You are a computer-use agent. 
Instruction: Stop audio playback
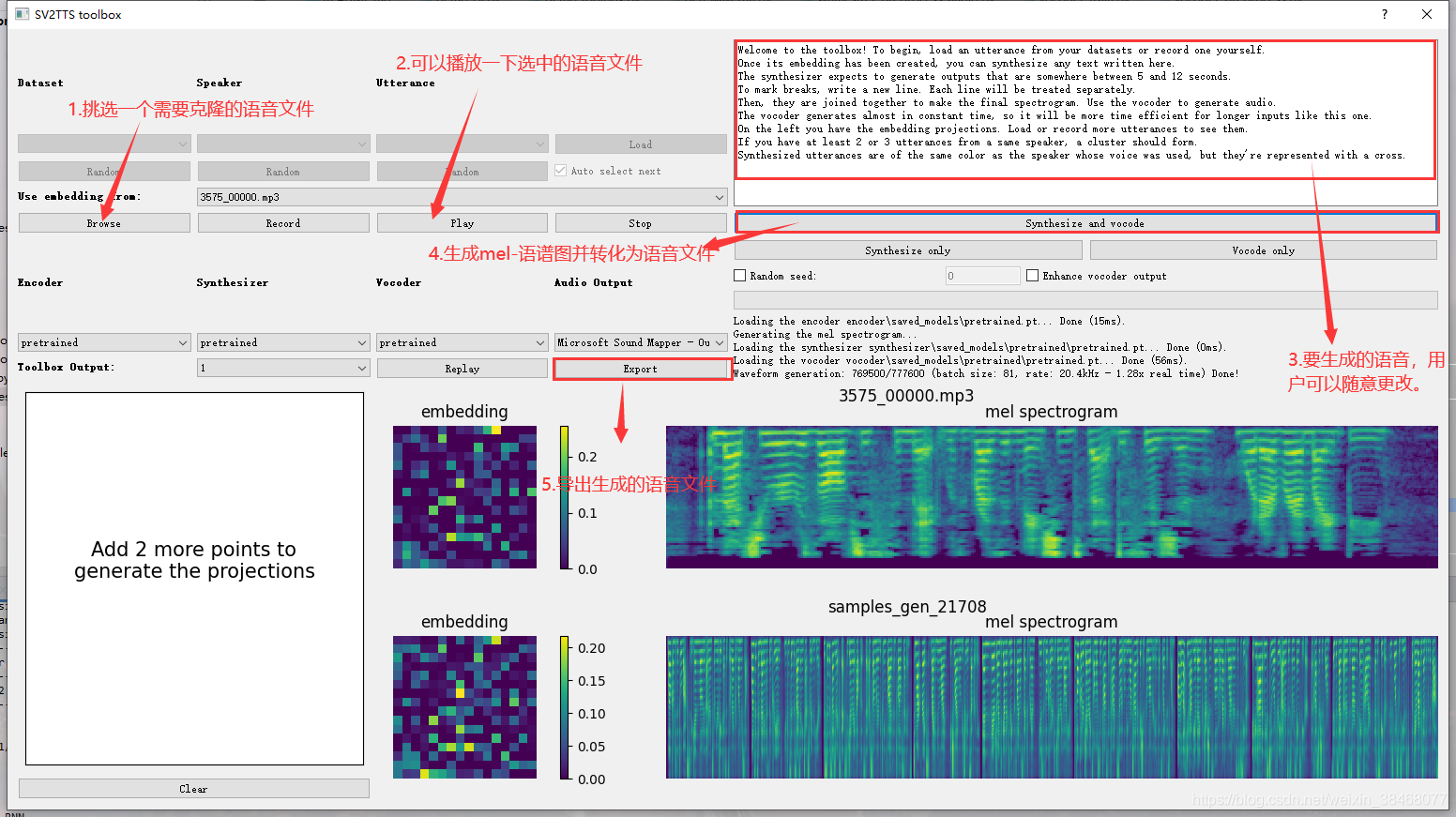coord(641,223)
